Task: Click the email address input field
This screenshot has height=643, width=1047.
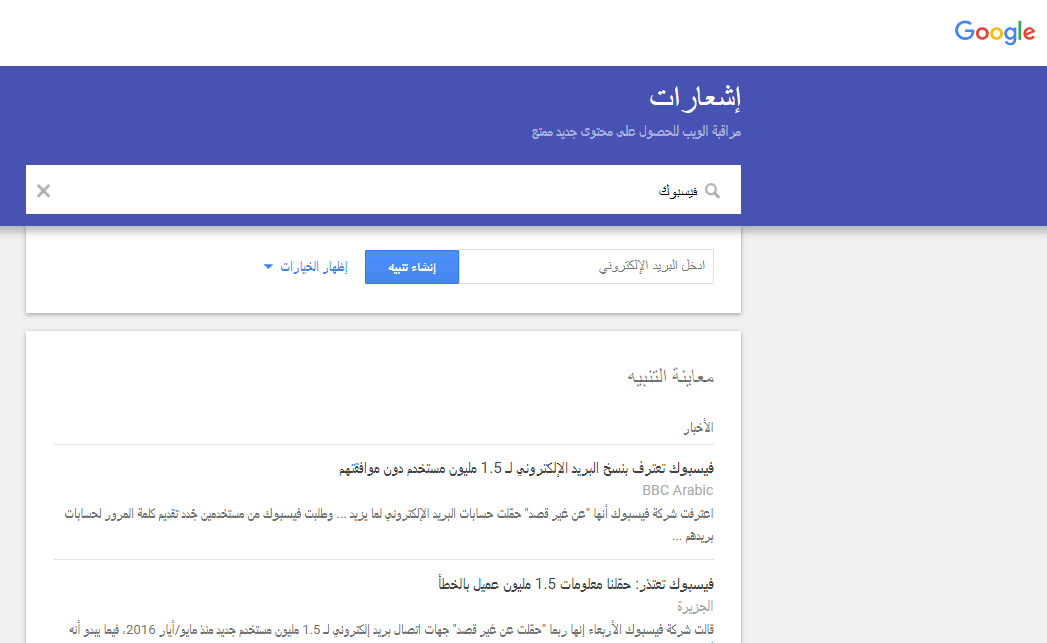Action: [x=586, y=266]
